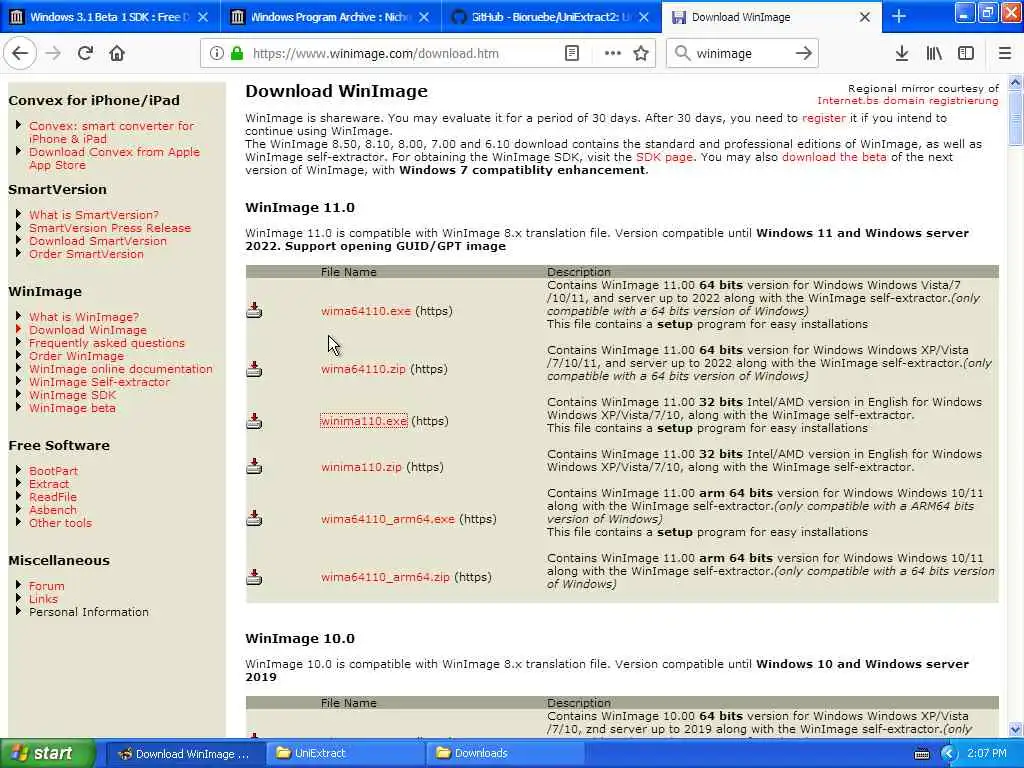The image size is (1024, 768).
Task: Open BootPart free software link
Action: pos(53,471)
